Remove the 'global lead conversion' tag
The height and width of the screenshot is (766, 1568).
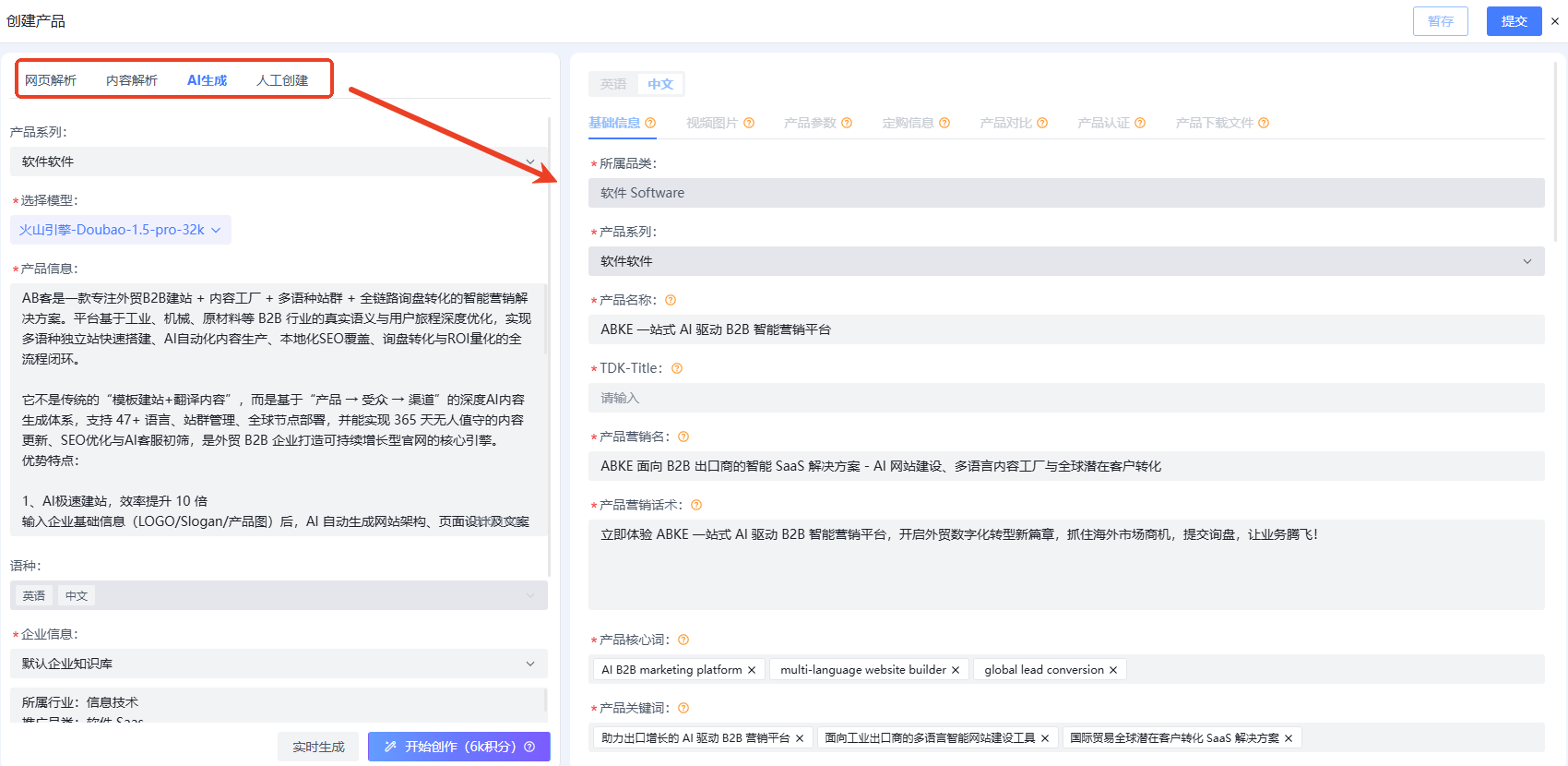1113,670
